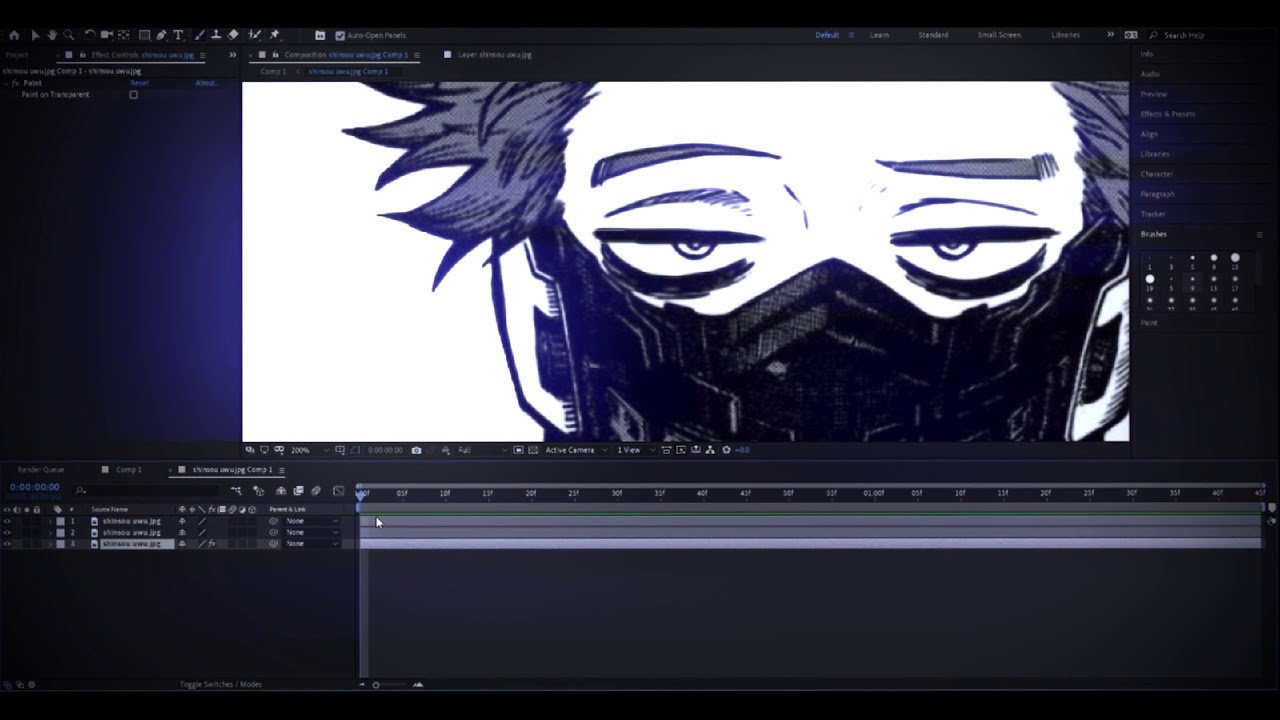Image resolution: width=1280 pixels, height=720 pixels.
Task: Toggle Shy layers switch in timeline
Action: coord(281,491)
